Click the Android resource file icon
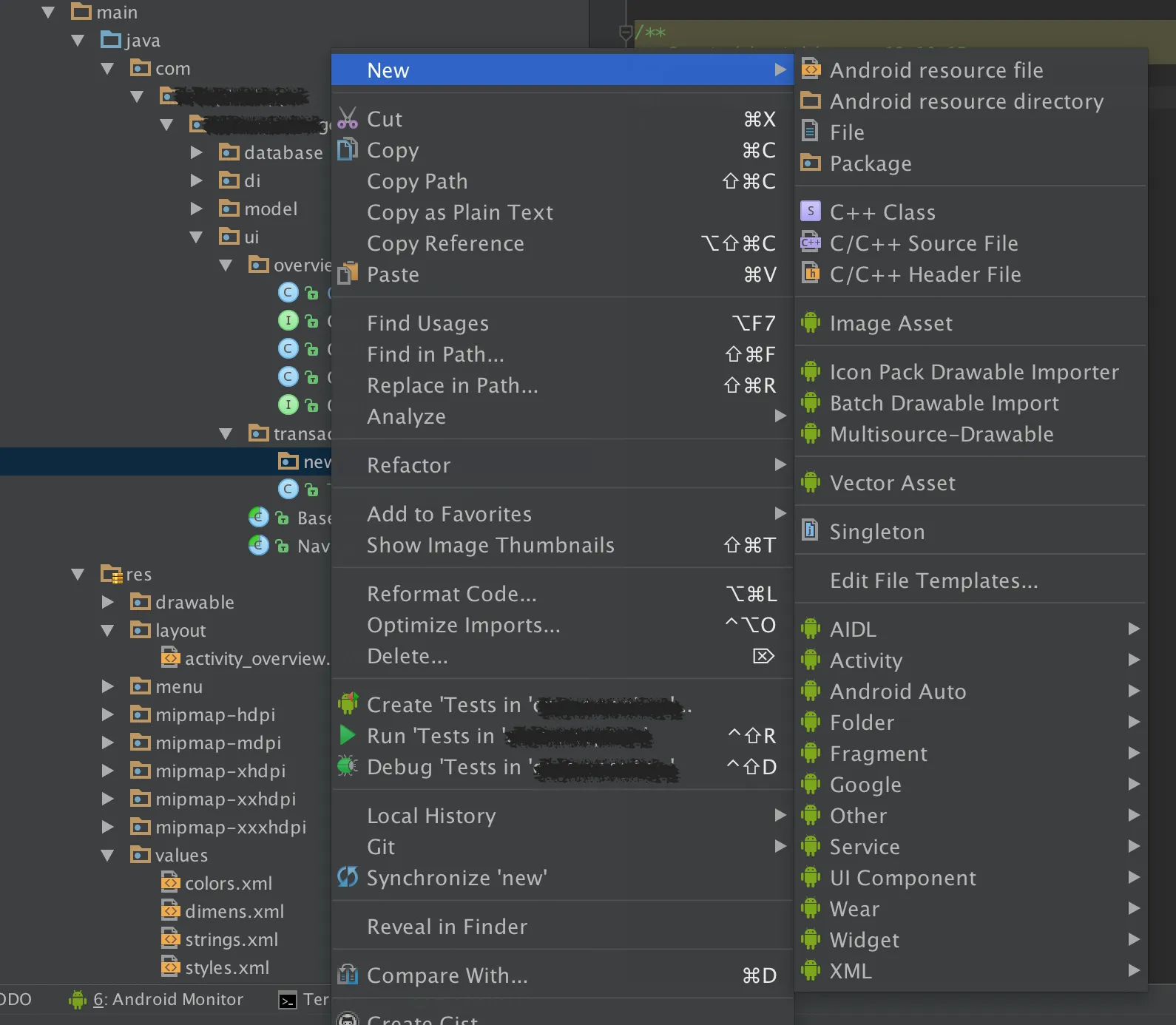 pos(811,70)
